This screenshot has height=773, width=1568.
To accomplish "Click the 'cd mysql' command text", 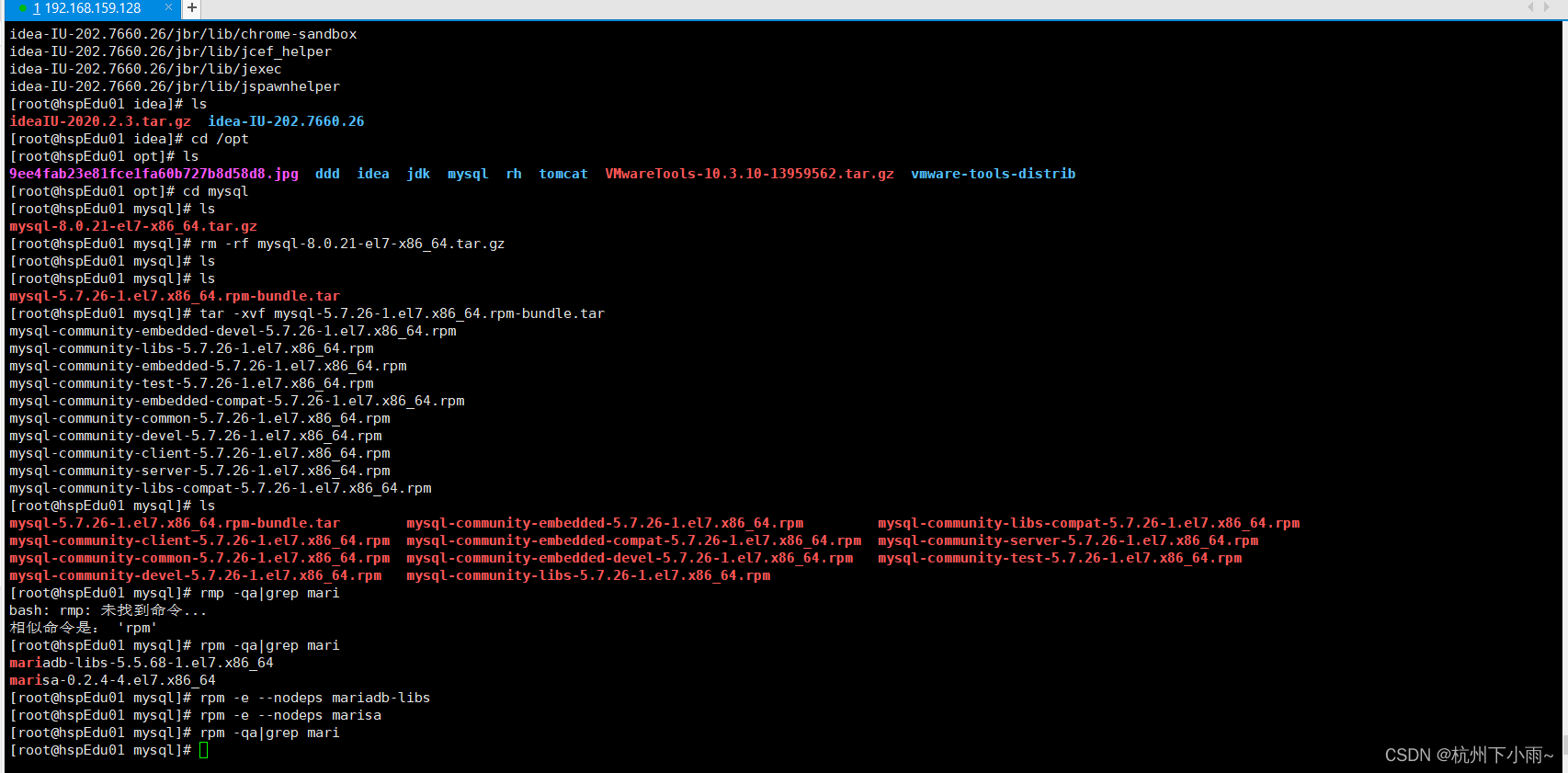I will pyautogui.click(x=216, y=191).
